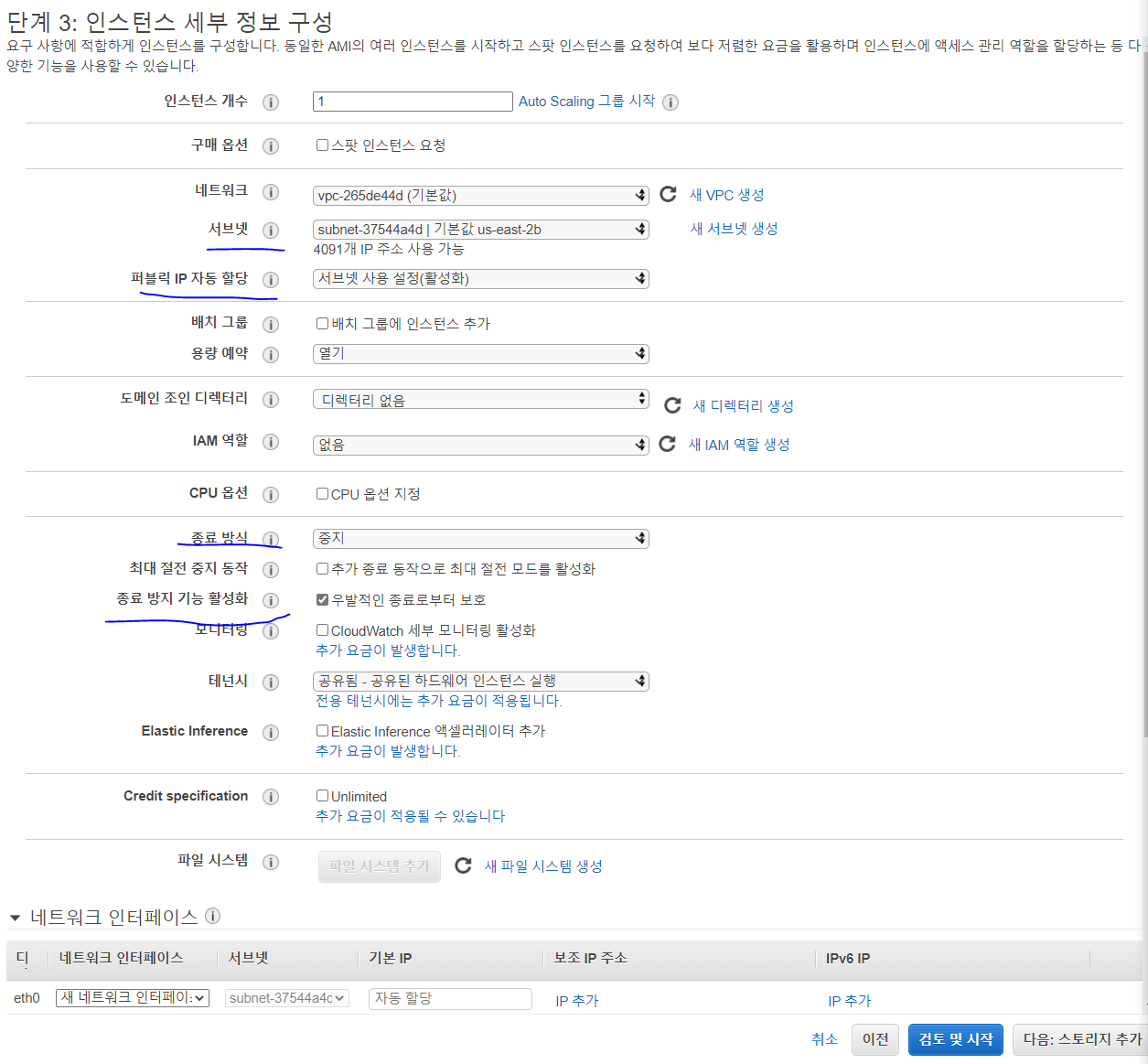Click info icon next to 모니터링
The height and width of the screenshot is (1064, 1148).
pos(271,631)
